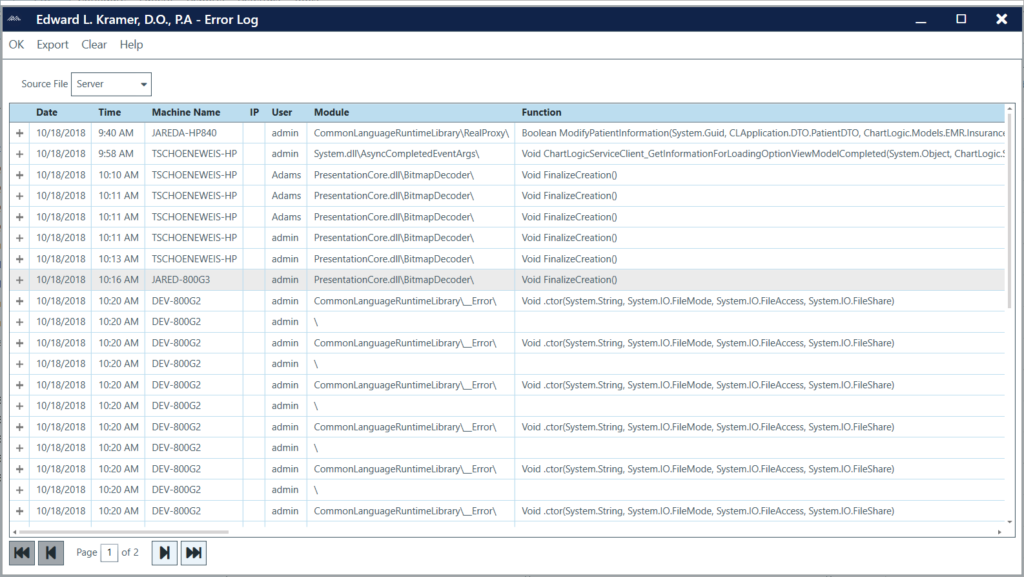Image resolution: width=1024 pixels, height=577 pixels.
Task: Close the Error Log window
Action: click(1002, 19)
